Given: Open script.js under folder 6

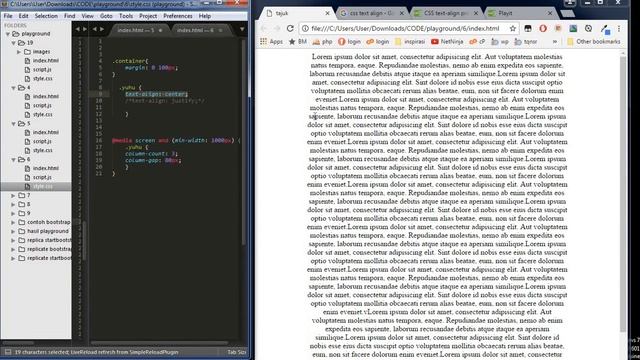Looking at the screenshot, I should point(42,177).
